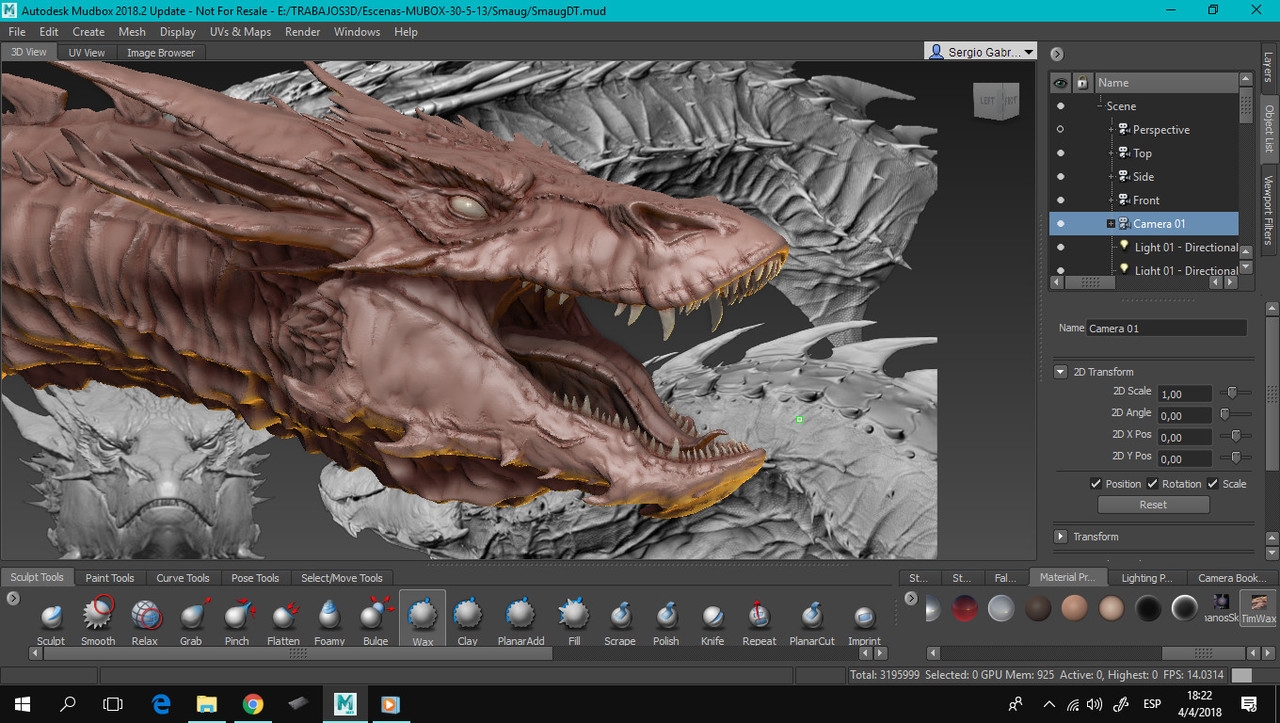Screen dimensions: 1280x723
Task: Activate the Flatten tool
Action: coord(283,620)
